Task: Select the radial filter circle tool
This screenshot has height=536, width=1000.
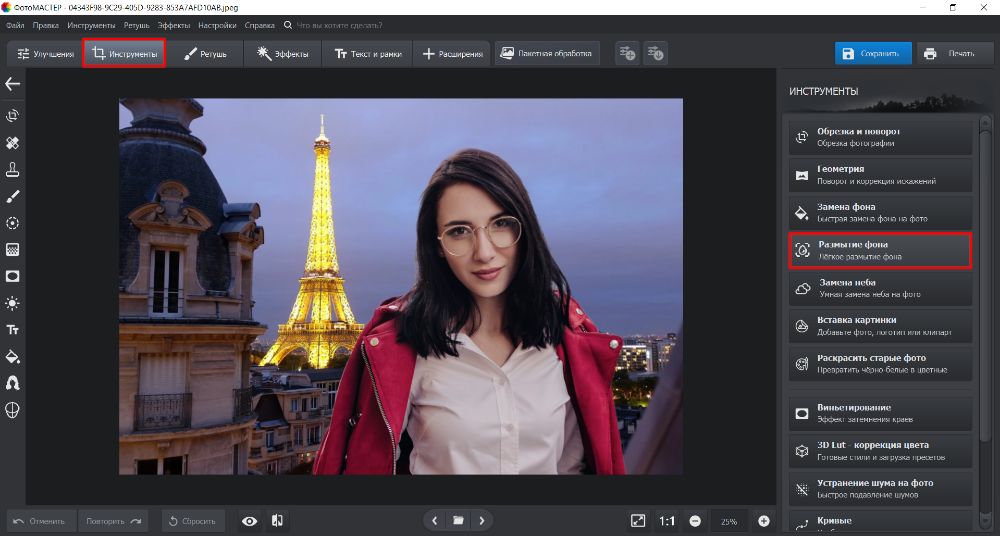Action: point(13,223)
